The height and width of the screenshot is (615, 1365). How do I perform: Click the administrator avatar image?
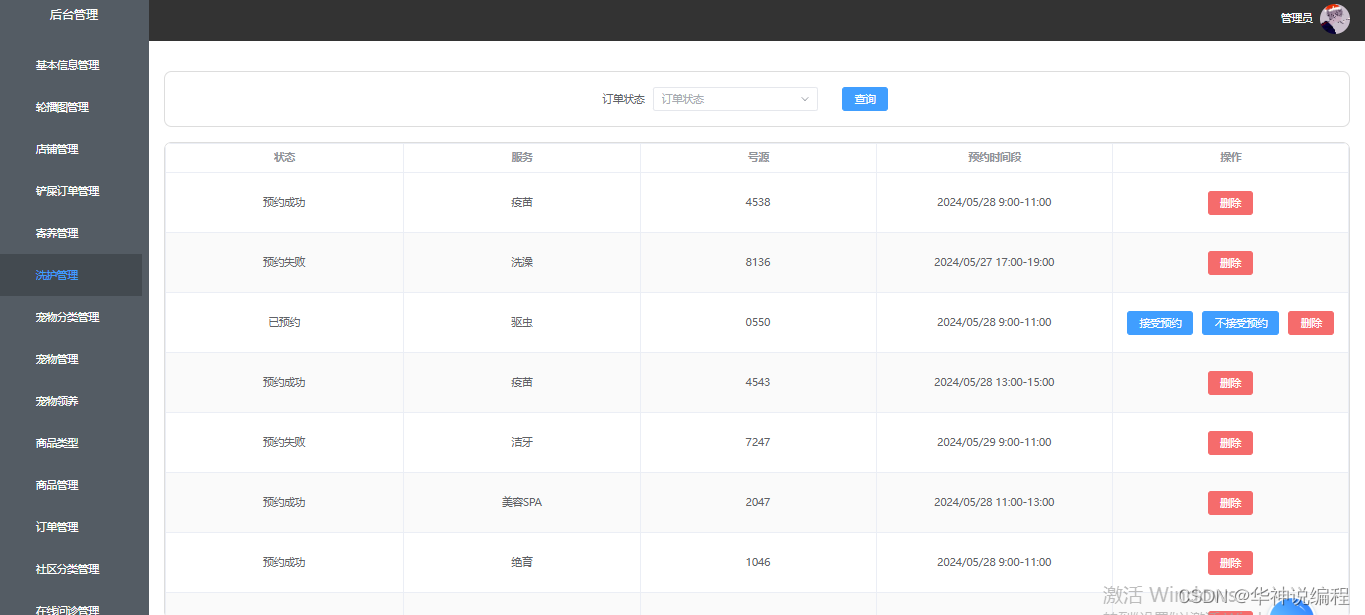[x=1335, y=18]
